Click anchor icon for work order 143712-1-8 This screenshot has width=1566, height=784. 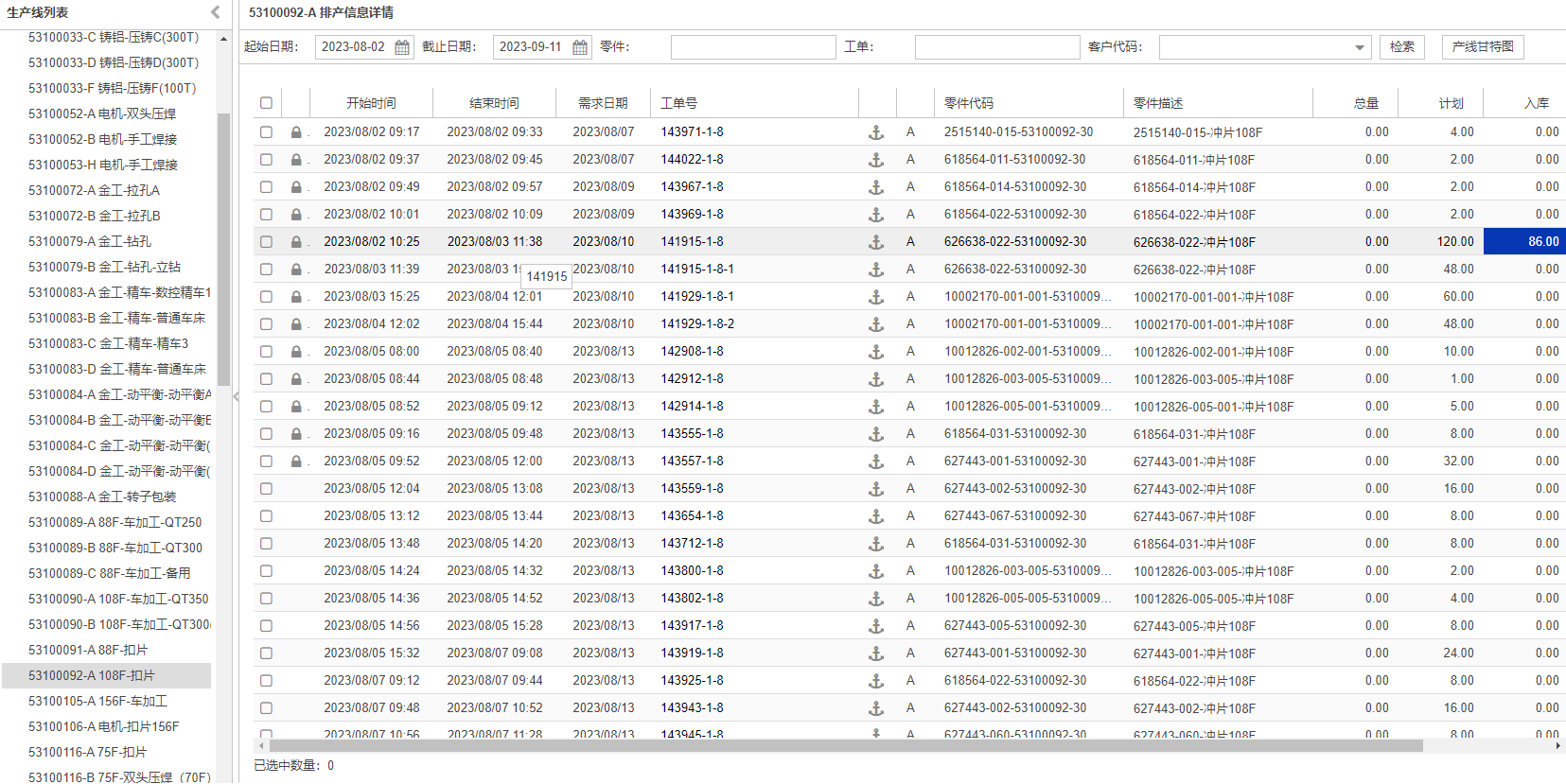[x=876, y=544]
